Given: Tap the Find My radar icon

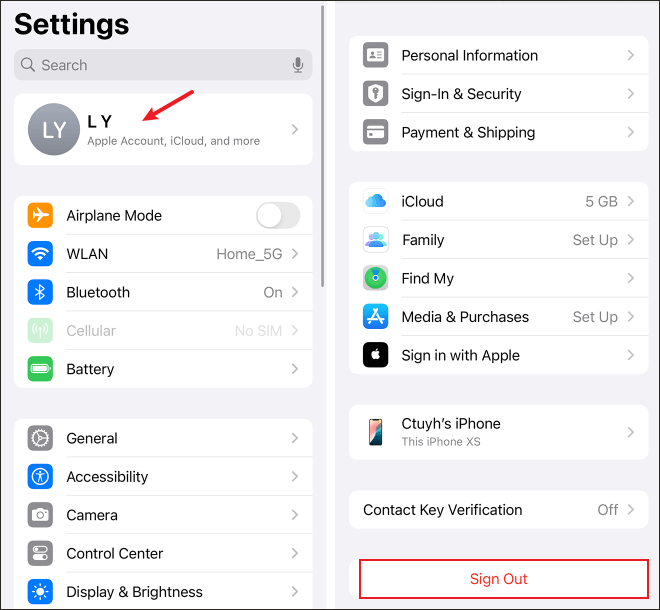Looking at the screenshot, I should (x=375, y=278).
